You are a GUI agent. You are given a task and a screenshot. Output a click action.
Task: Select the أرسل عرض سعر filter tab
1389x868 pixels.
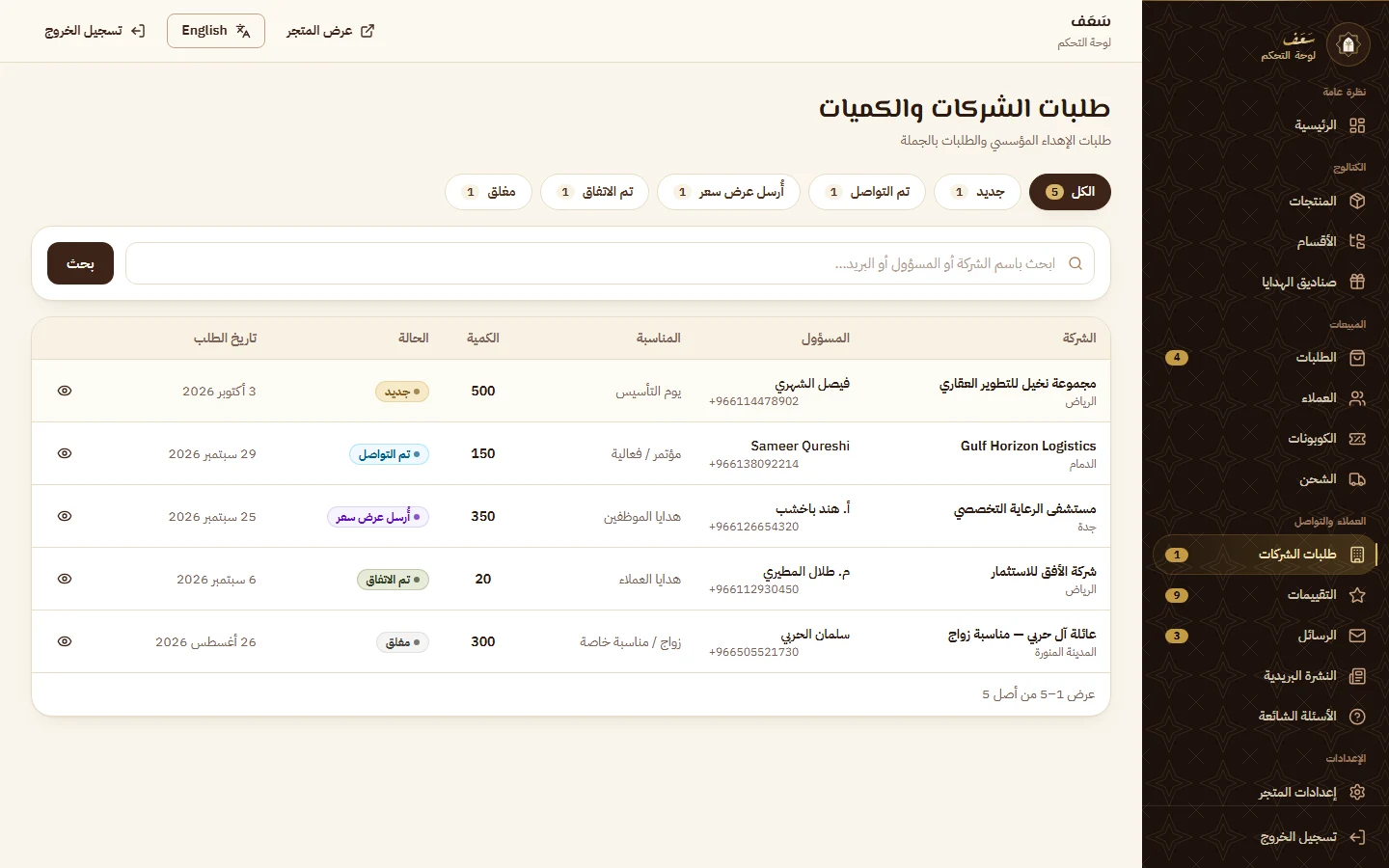click(x=728, y=192)
